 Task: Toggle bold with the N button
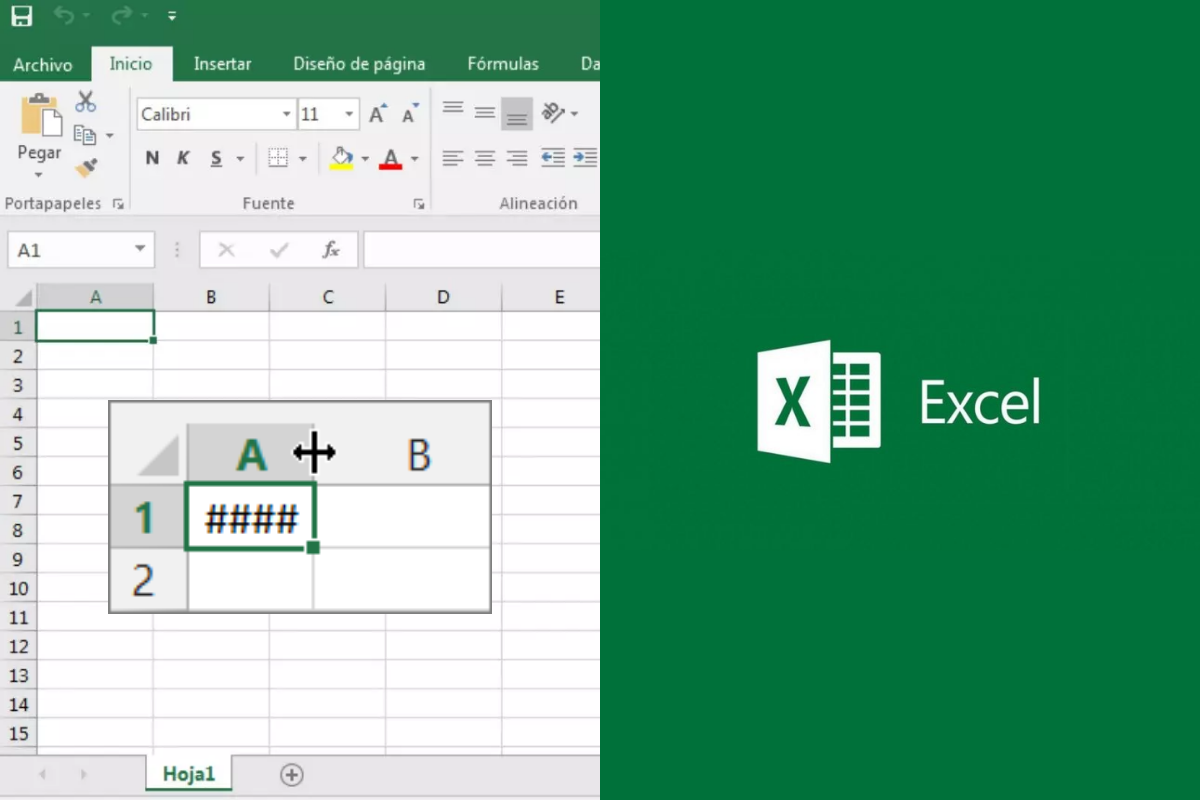pyautogui.click(x=151, y=157)
